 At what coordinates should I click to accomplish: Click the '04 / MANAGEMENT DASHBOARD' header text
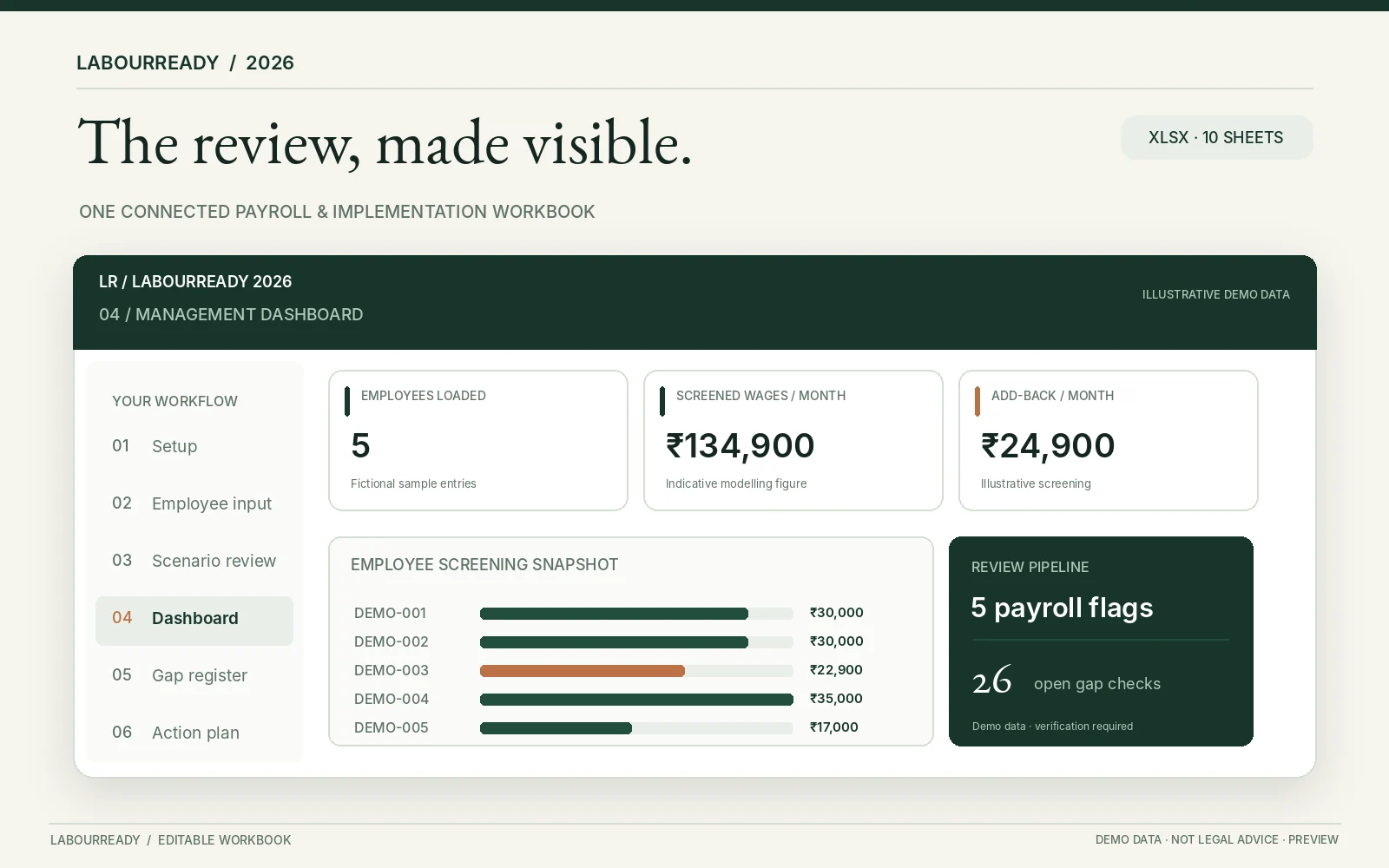[231, 314]
